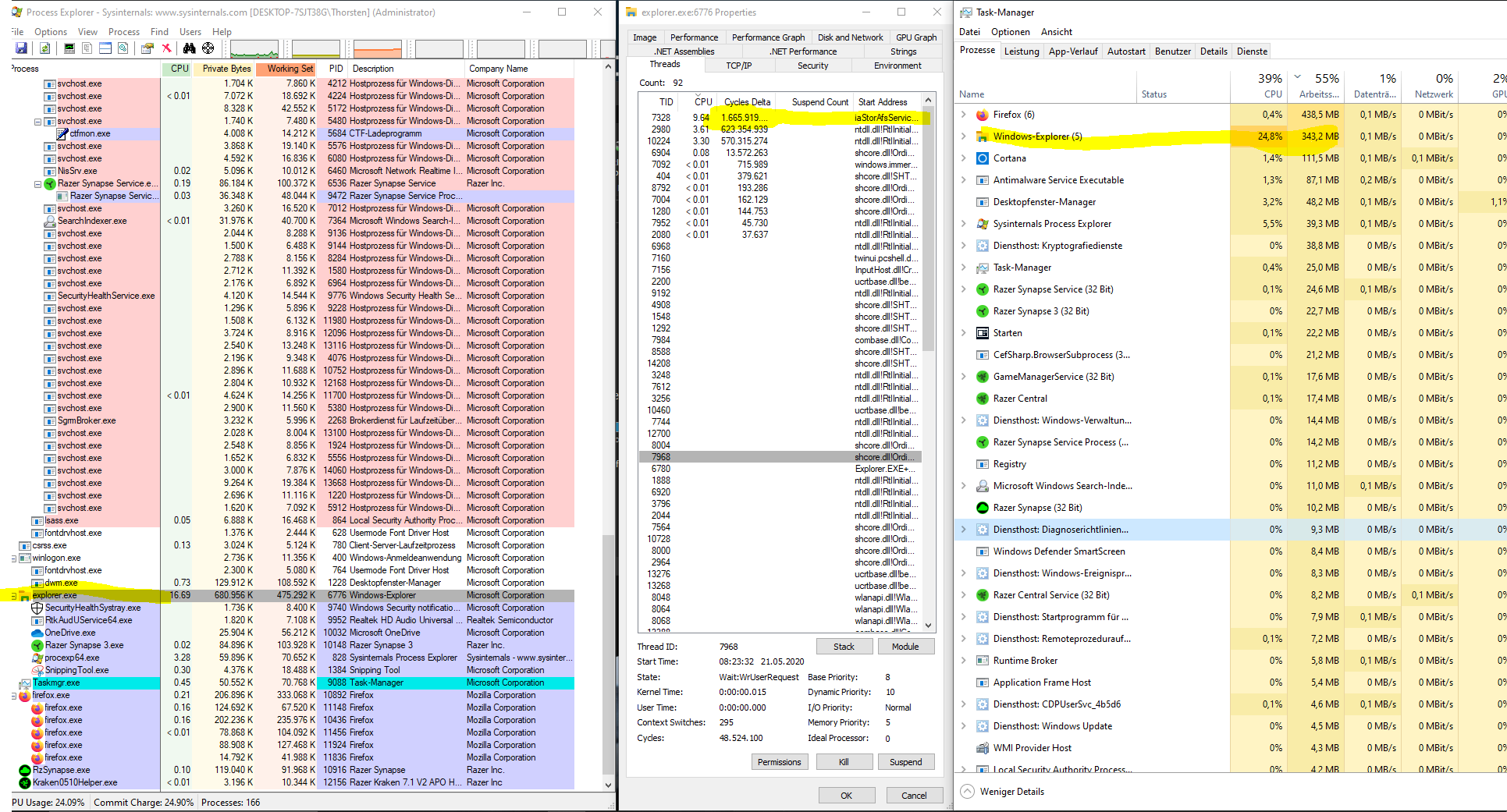1507x812 pixels.
Task: Click the Windows-Explorer icon in Task-Manager list
Action: point(983,137)
